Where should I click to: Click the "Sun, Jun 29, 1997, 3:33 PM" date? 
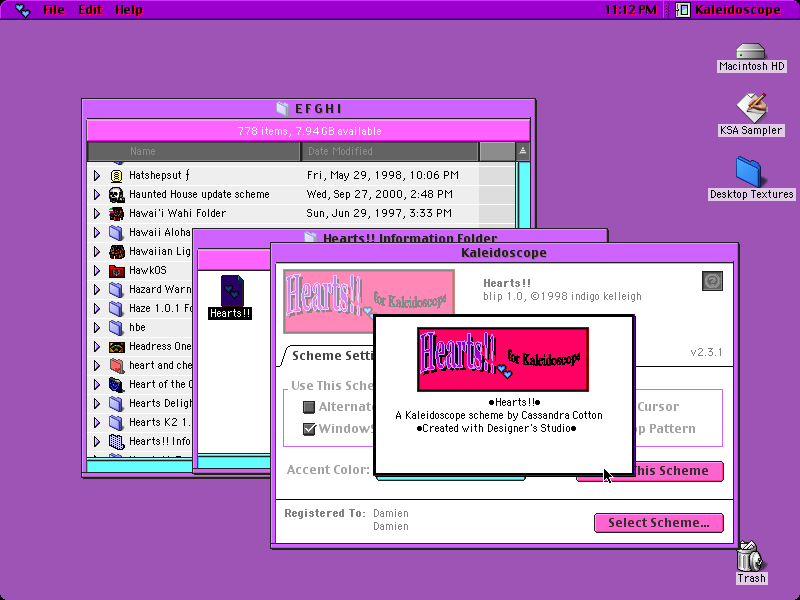pyautogui.click(x=379, y=213)
